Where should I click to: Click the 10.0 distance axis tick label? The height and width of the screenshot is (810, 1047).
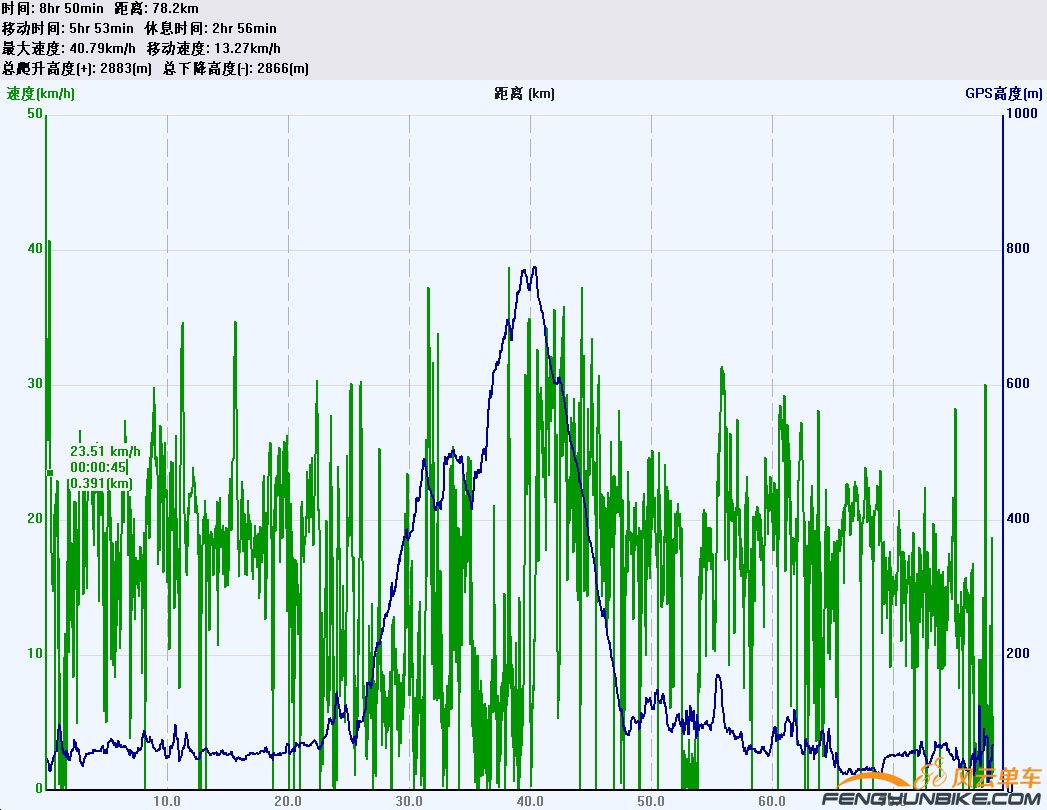point(167,801)
